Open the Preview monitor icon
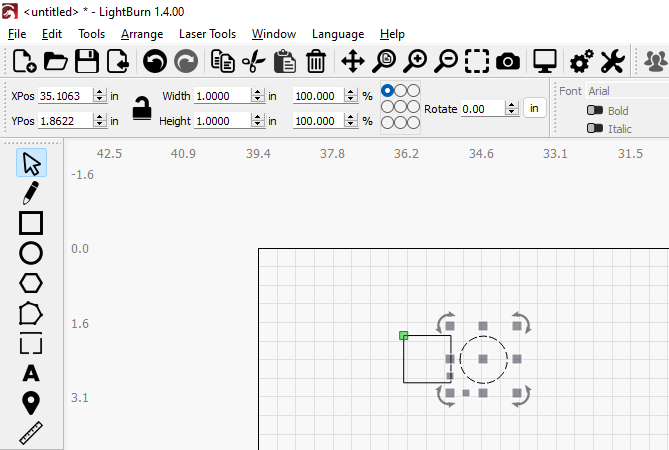The height and width of the screenshot is (450, 669). [x=545, y=61]
